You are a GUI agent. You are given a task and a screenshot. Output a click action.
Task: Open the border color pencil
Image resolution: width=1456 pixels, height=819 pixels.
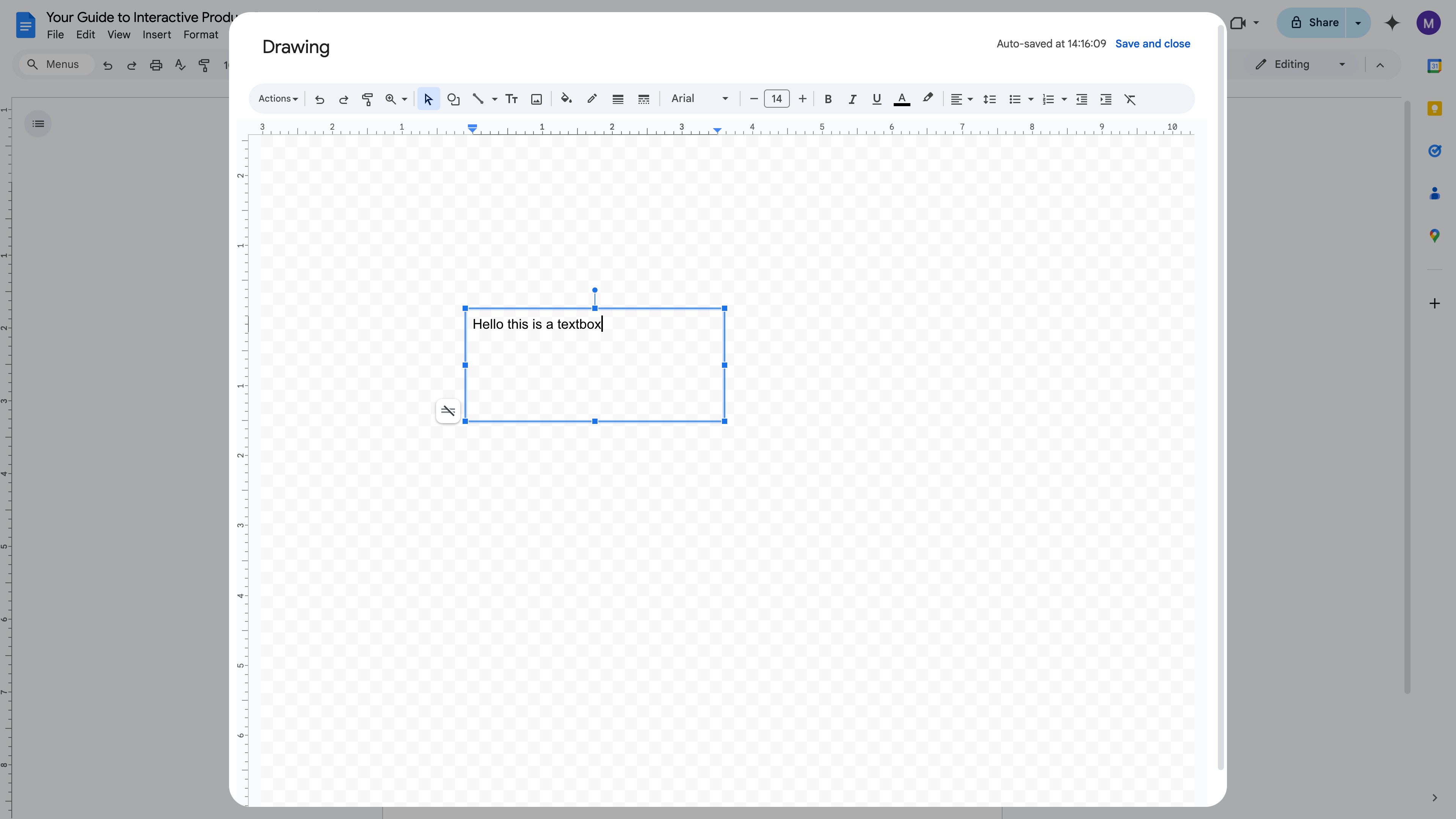pos(592,99)
